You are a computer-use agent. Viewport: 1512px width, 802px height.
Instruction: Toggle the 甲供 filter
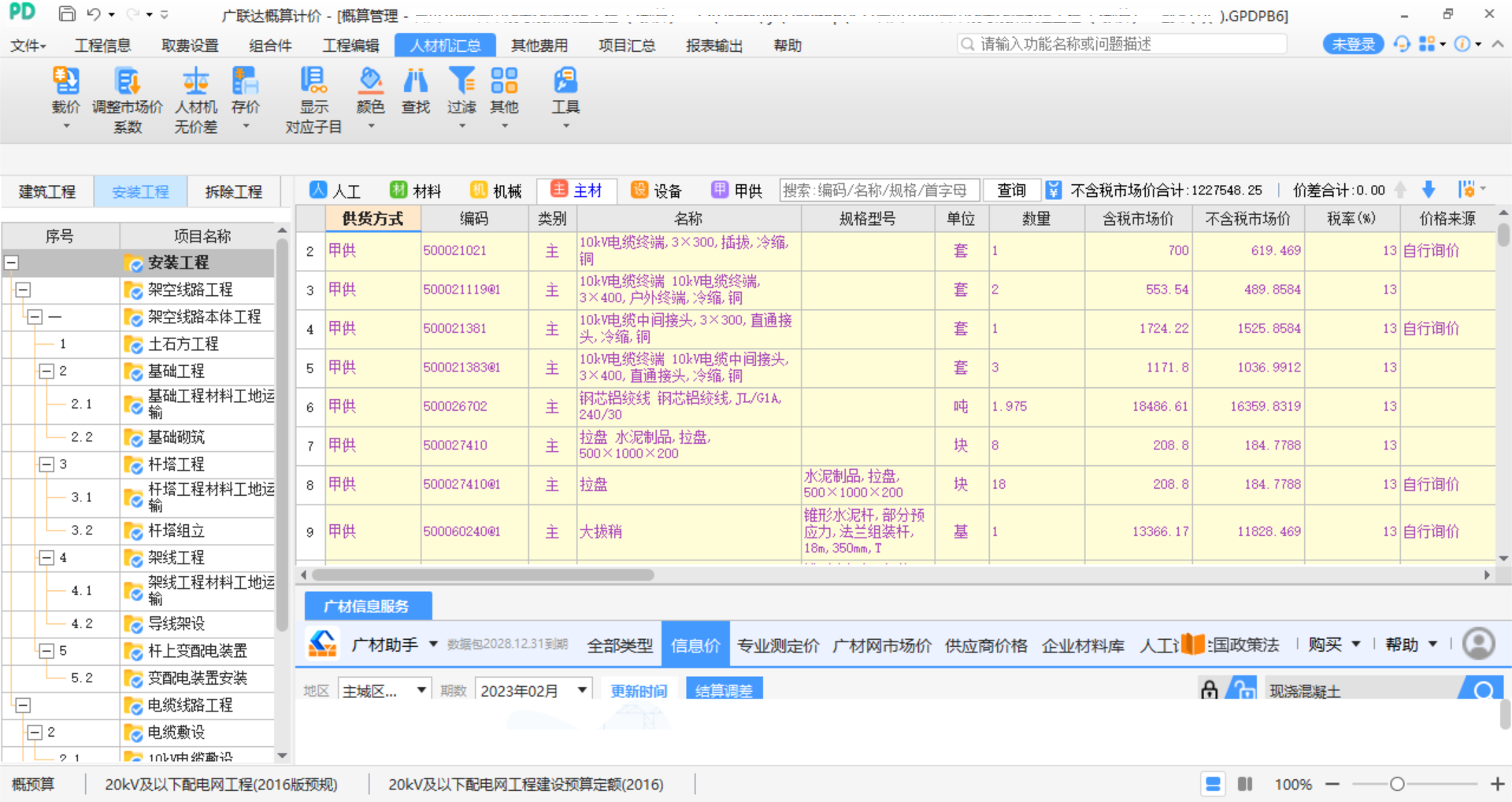737,190
